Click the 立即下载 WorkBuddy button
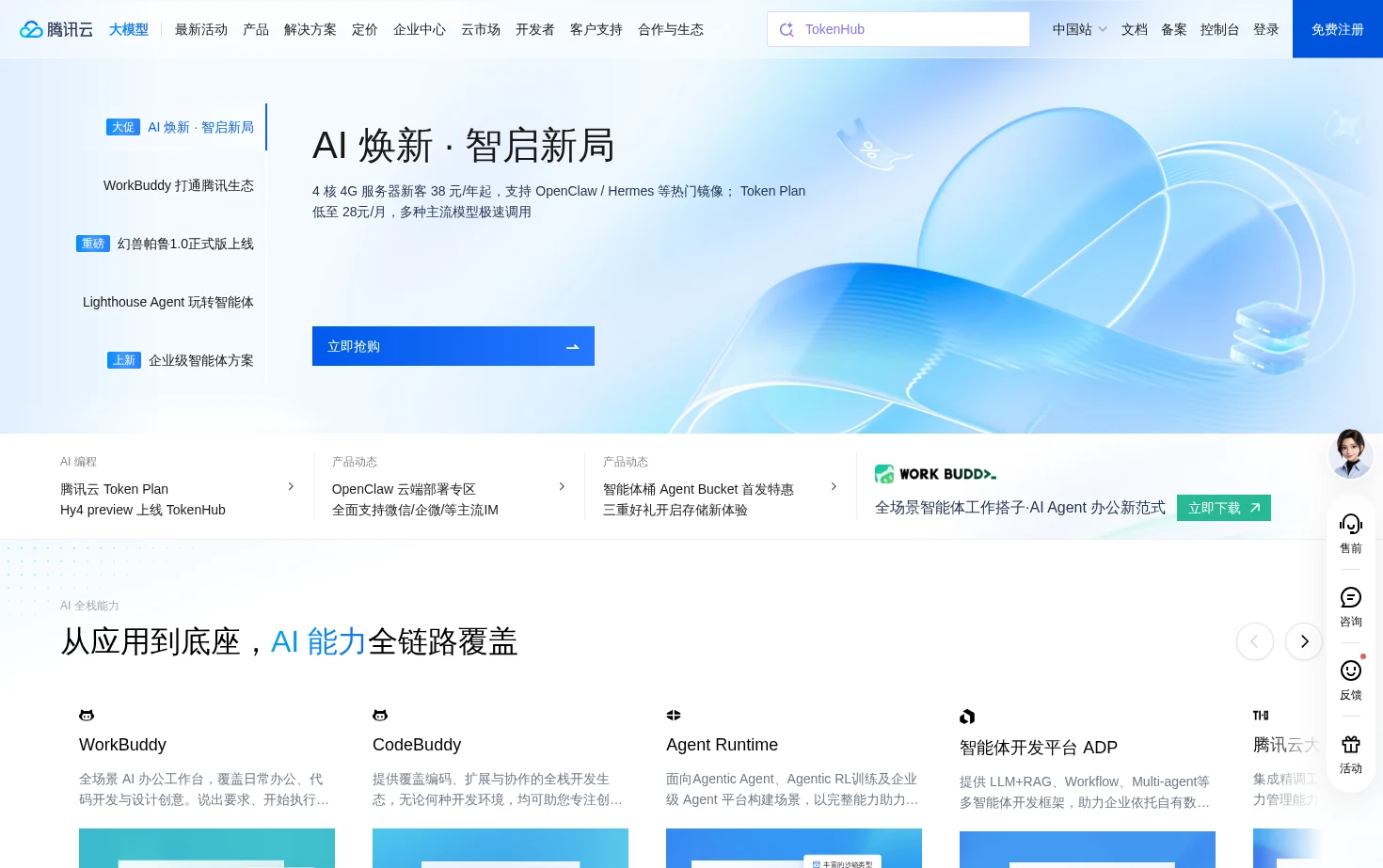 click(x=1224, y=508)
